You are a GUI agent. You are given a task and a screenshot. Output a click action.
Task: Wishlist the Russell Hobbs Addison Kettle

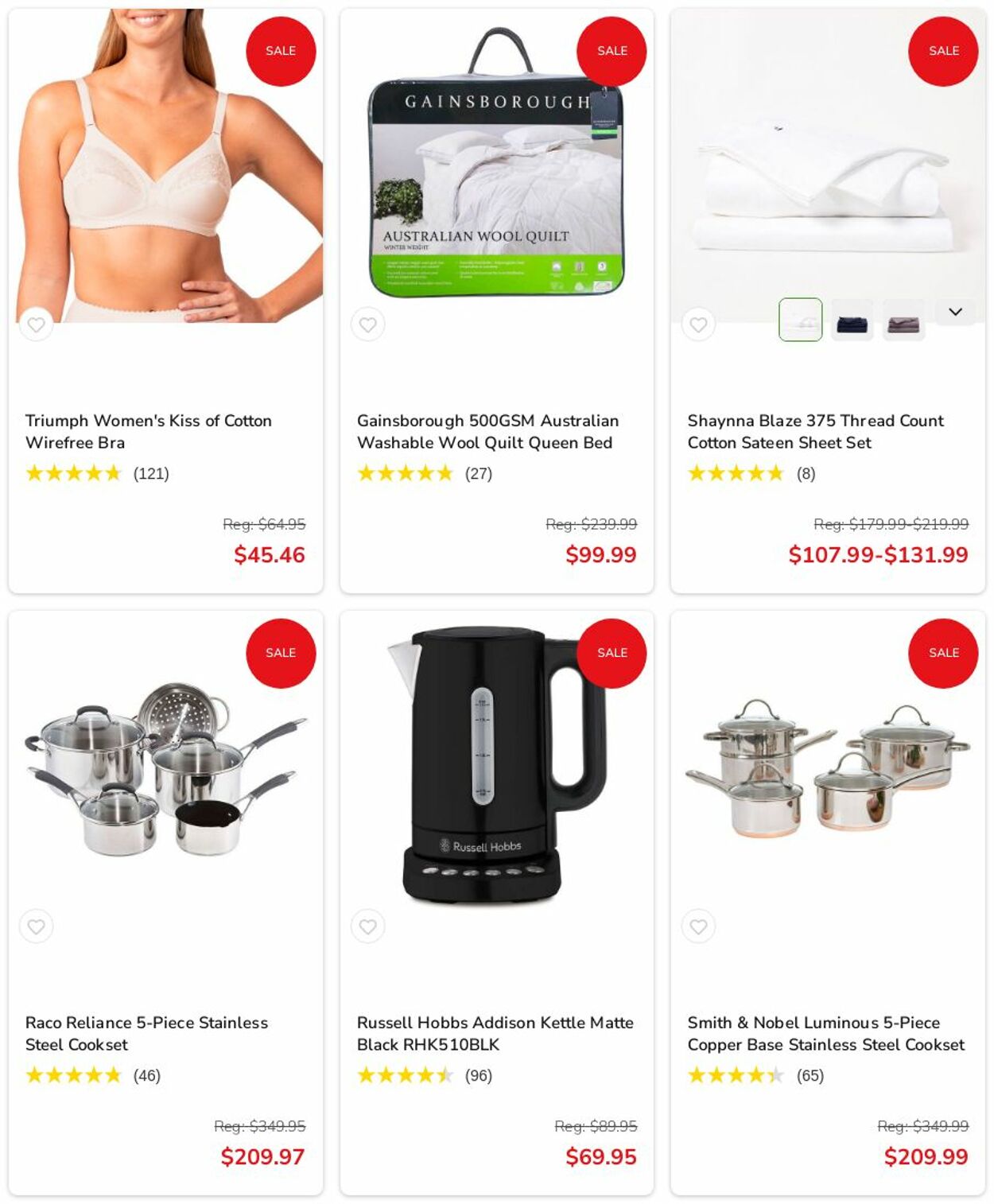pyautogui.click(x=367, y=926)
